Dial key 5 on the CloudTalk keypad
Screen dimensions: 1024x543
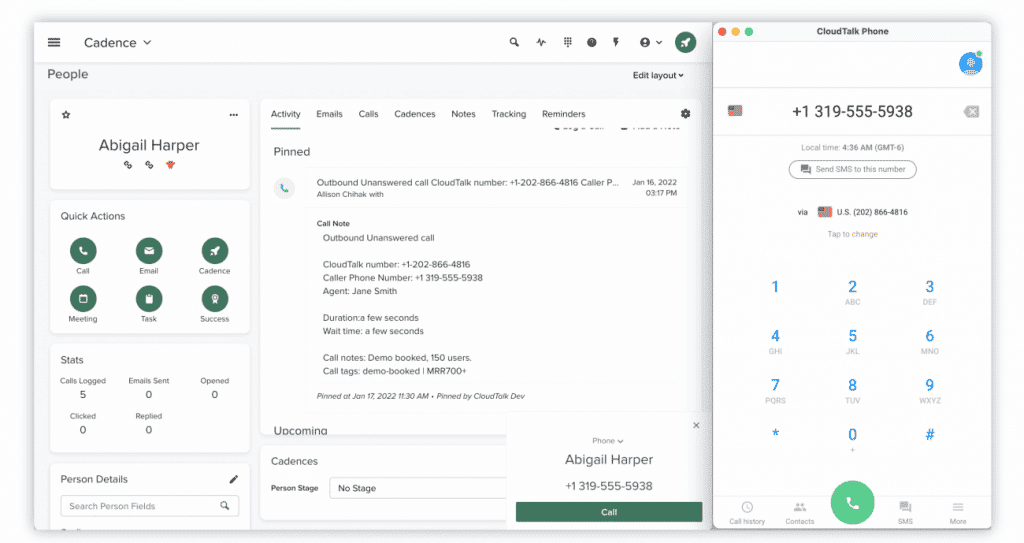[x=852, y=341]
